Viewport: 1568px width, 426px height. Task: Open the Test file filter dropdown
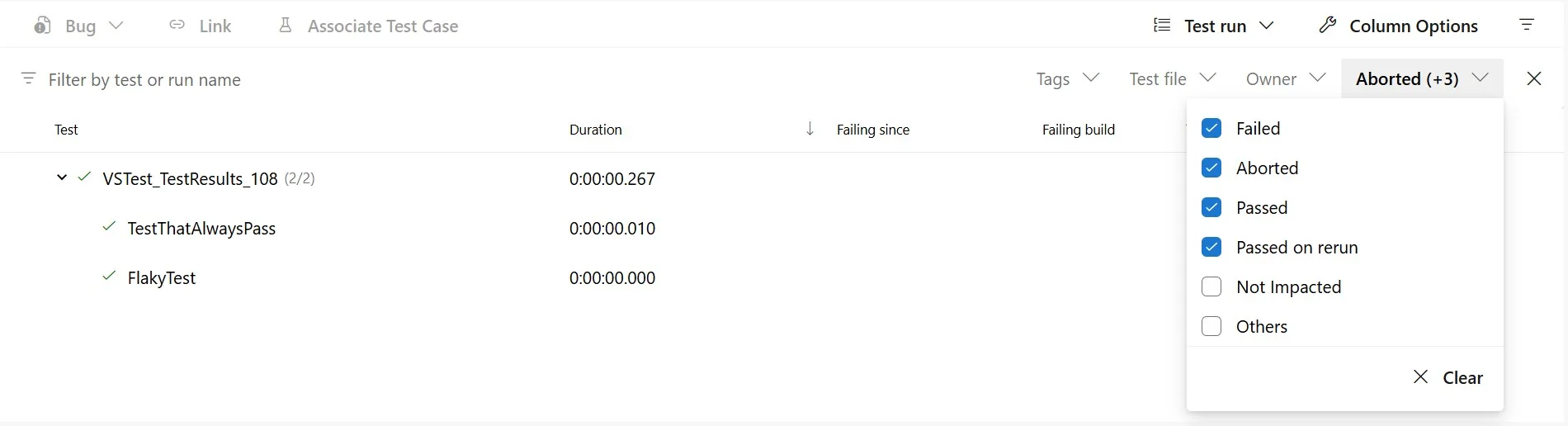click(1172, 78)
